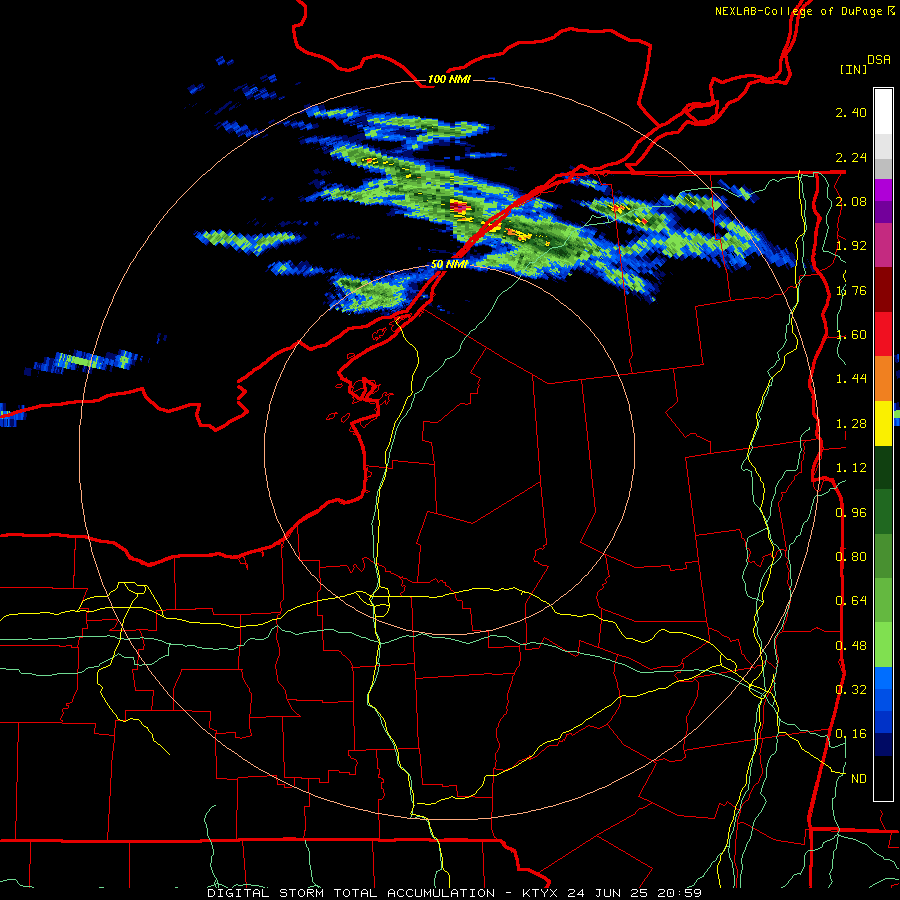Pick the white swatch at the legend top
Image resolution: width=900 pixels, height=900 pixels.
[883, 111]
